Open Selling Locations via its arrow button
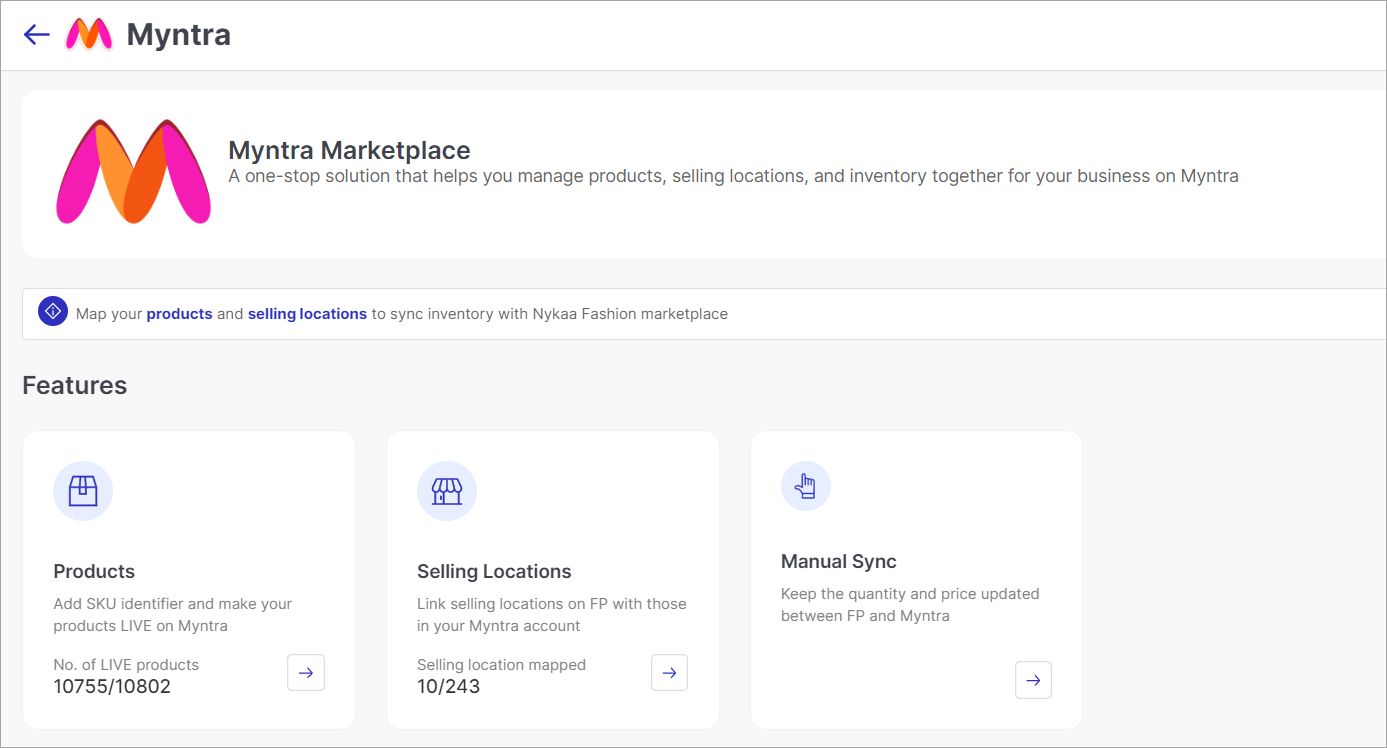 pyautogui.click(x=669, y=673)
